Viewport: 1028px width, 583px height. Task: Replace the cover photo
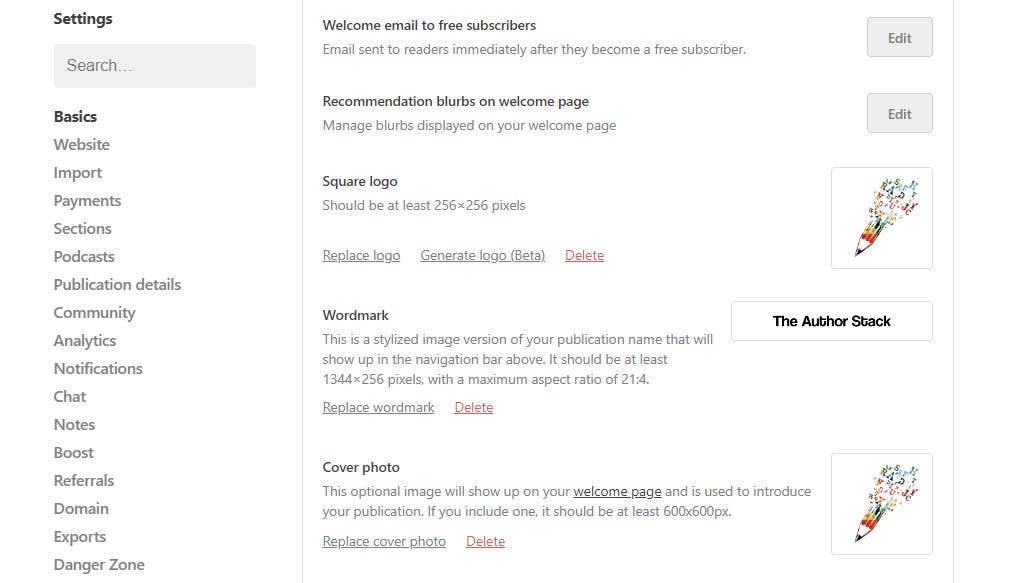tap(384, 541)
